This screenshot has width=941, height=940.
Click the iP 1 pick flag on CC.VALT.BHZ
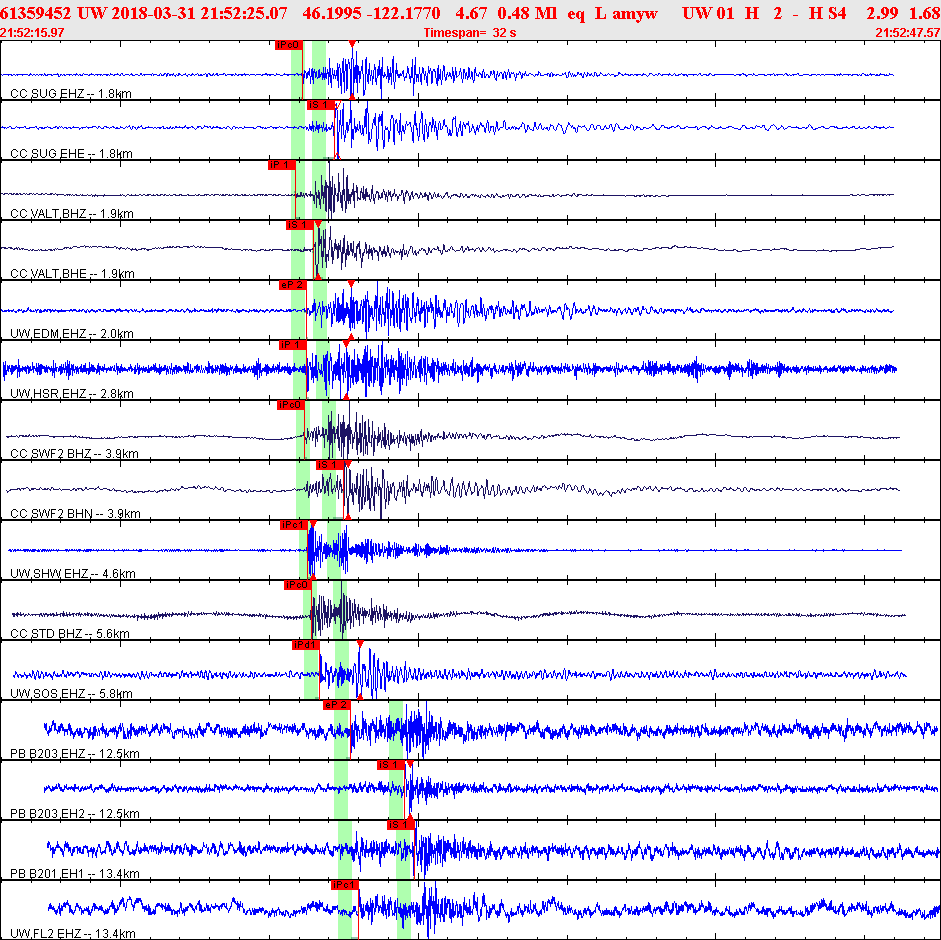[281, 165]
